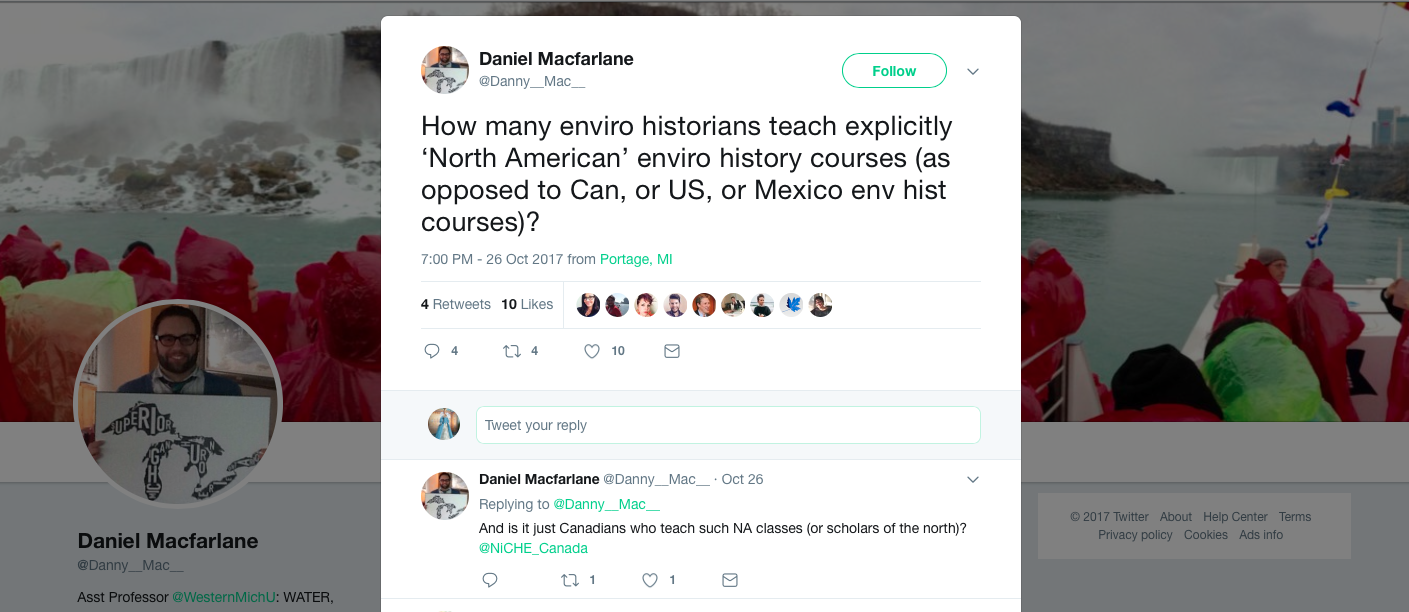1409x612 pixels.
Task: Like the follow-up reply tweet
Action: click(x=650, y=580)
